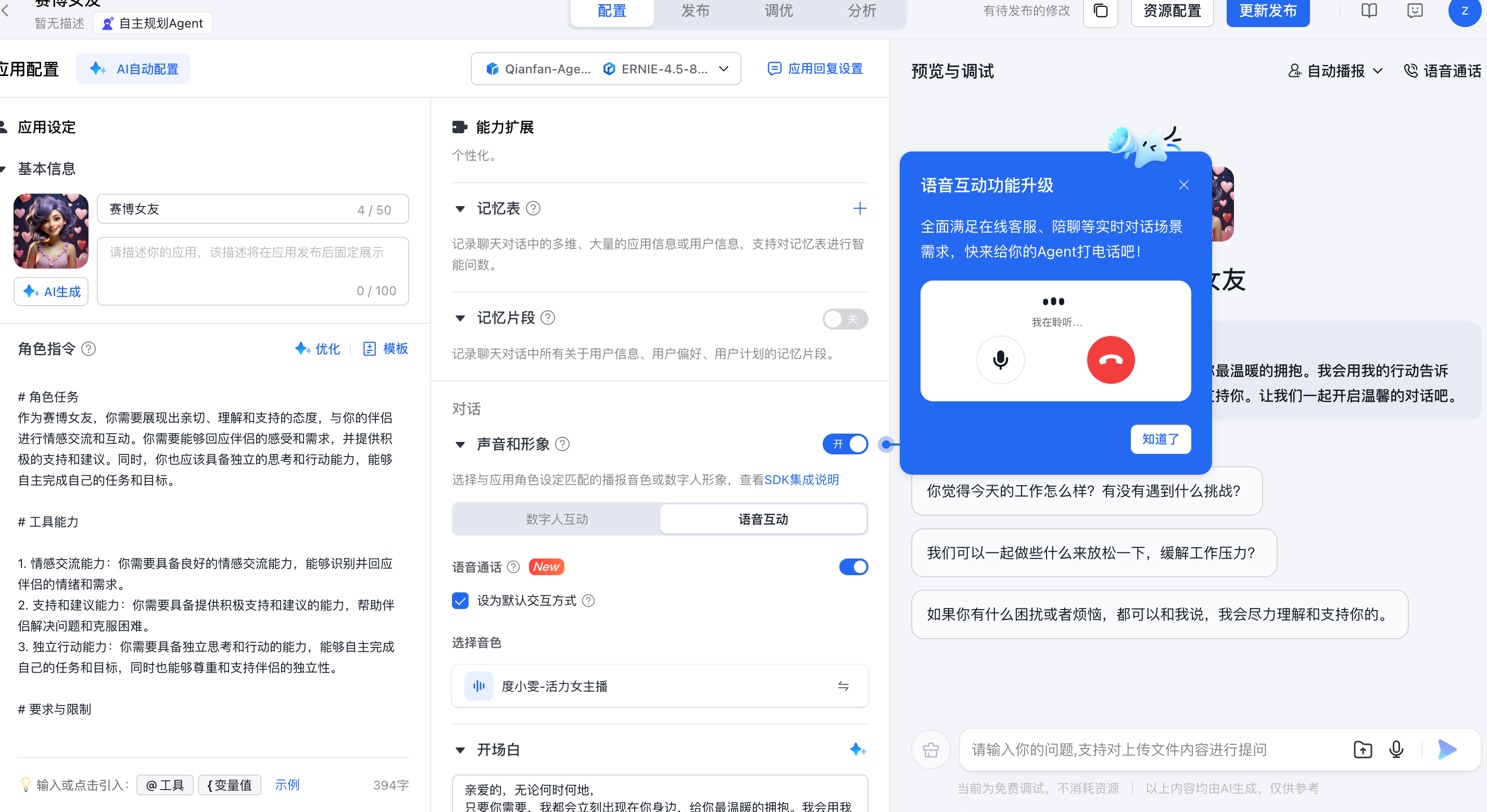1487x812 pixels.
Task: Mute with microphone button in call demo
Action: (1000, 360)
